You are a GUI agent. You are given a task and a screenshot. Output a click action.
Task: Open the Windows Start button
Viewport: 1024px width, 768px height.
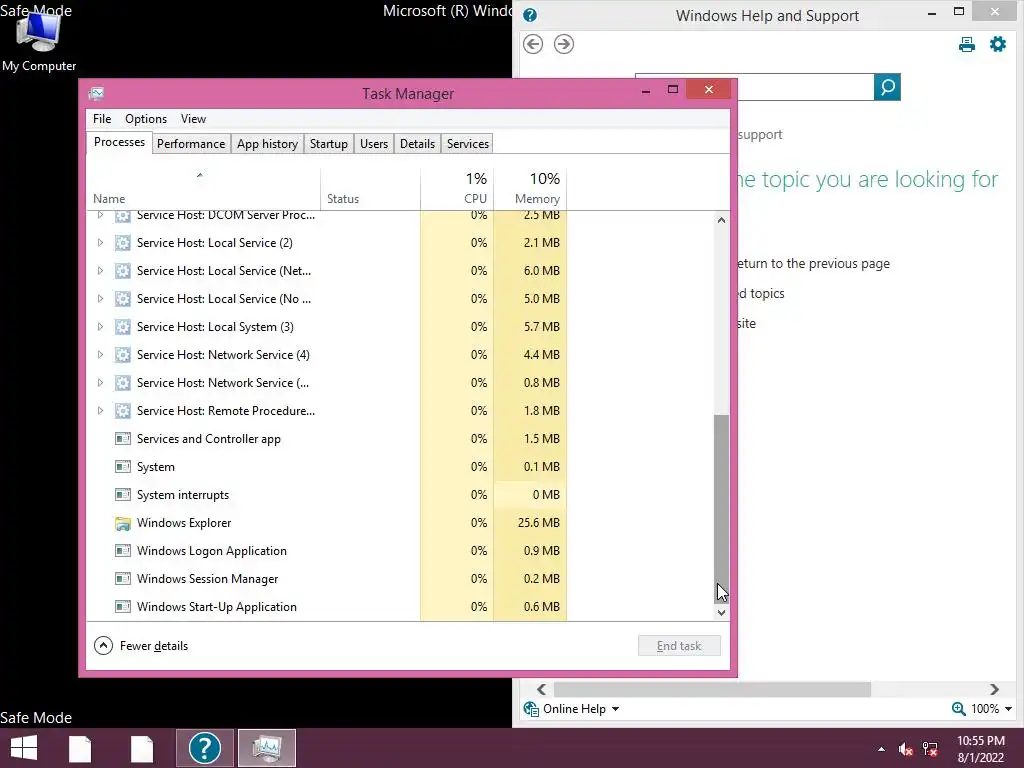click(x=24, y=748)
